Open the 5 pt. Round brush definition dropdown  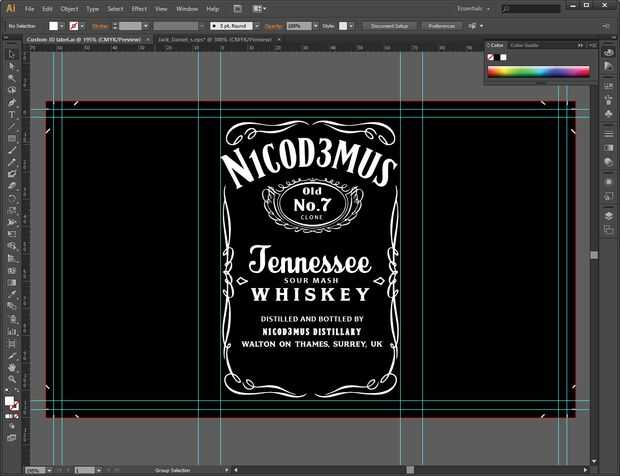(x=257, y=26)
